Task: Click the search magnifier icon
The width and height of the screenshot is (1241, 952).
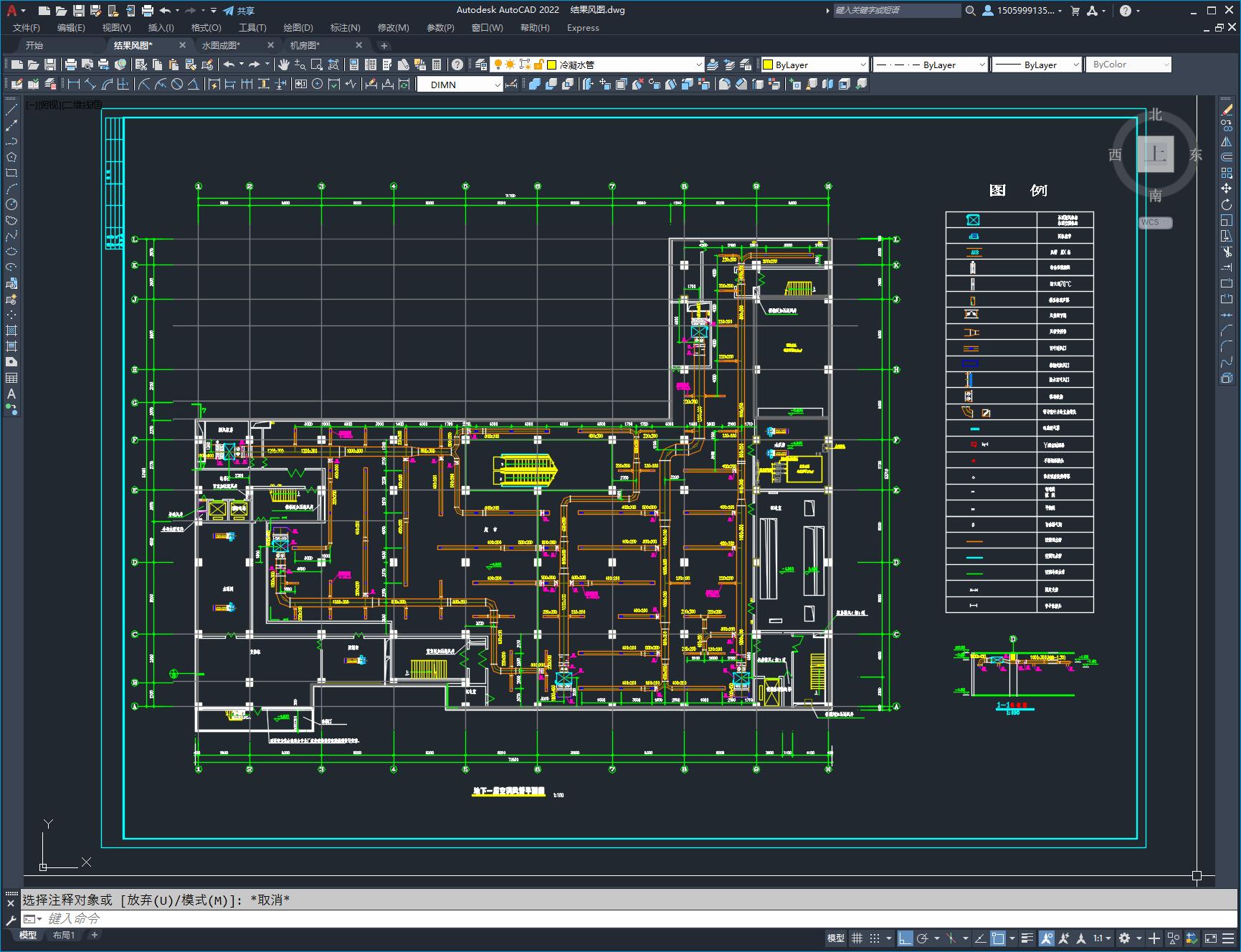Action: pyautogui.click(x=970, y=10)
